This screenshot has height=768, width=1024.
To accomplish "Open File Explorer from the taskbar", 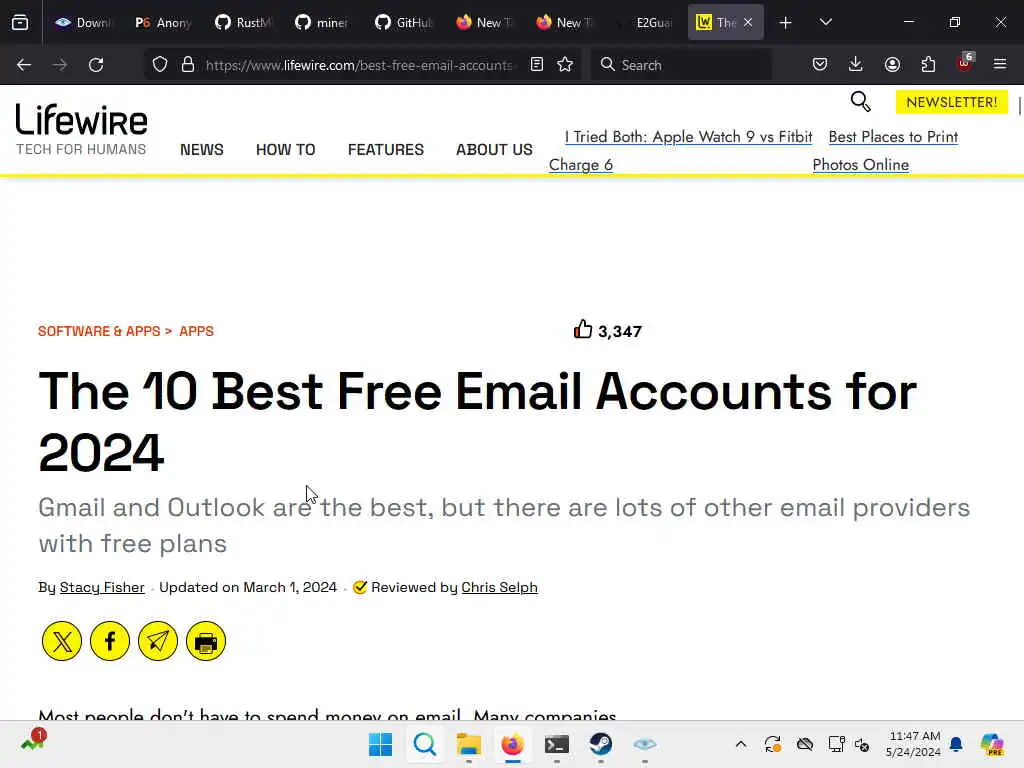I will coord(468,744).
